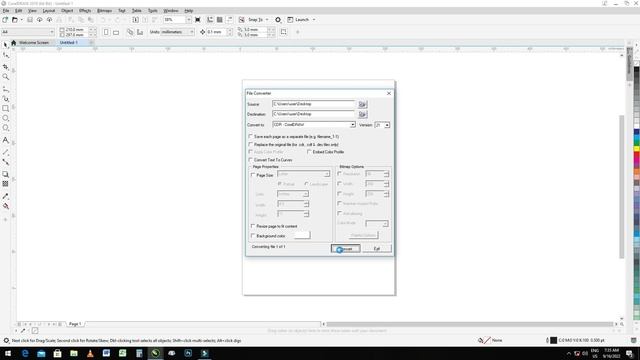Click the New document icon
Viewport: 640px width, 360px height.
coord(5,20)
